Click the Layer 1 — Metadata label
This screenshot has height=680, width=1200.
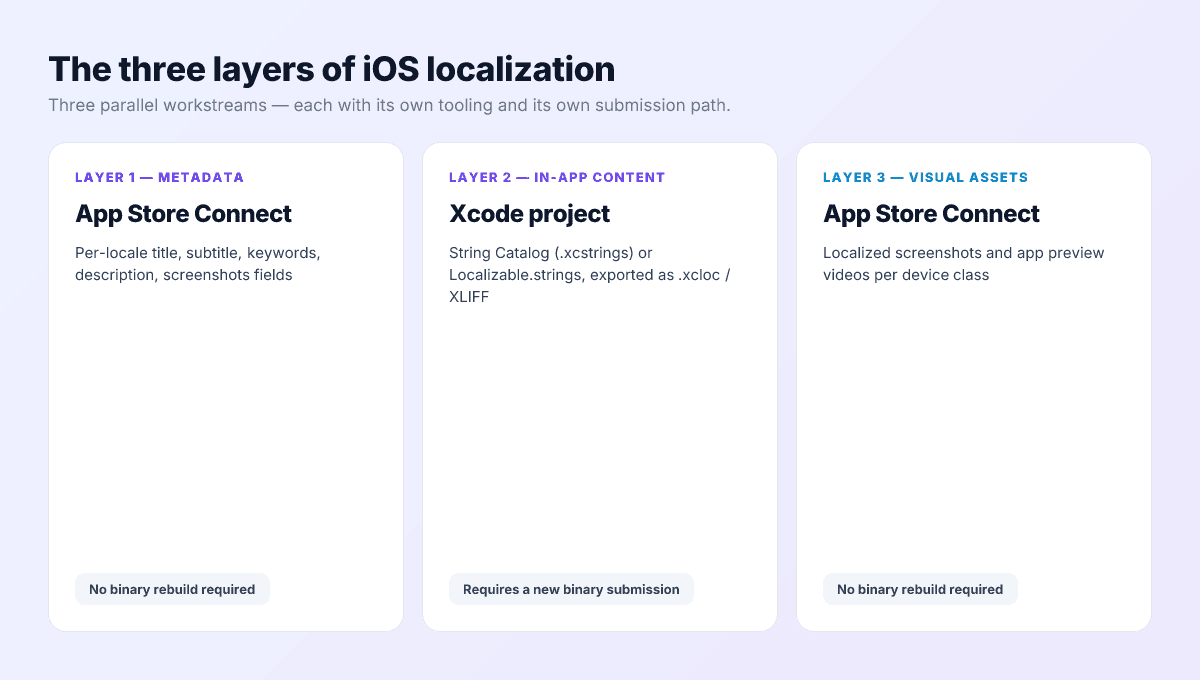159,177
